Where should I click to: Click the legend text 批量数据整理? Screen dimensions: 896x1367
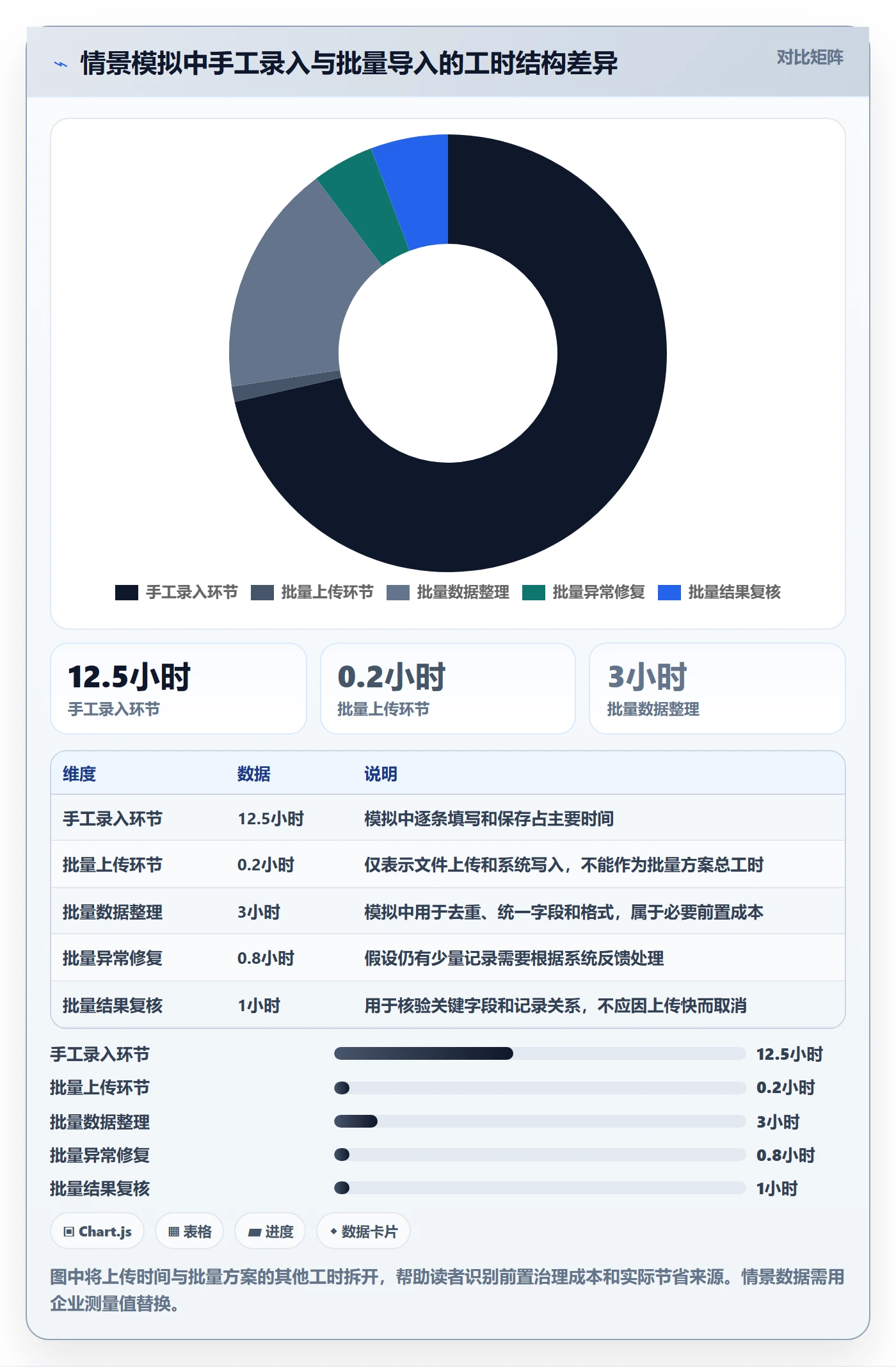tap(463, 593)
